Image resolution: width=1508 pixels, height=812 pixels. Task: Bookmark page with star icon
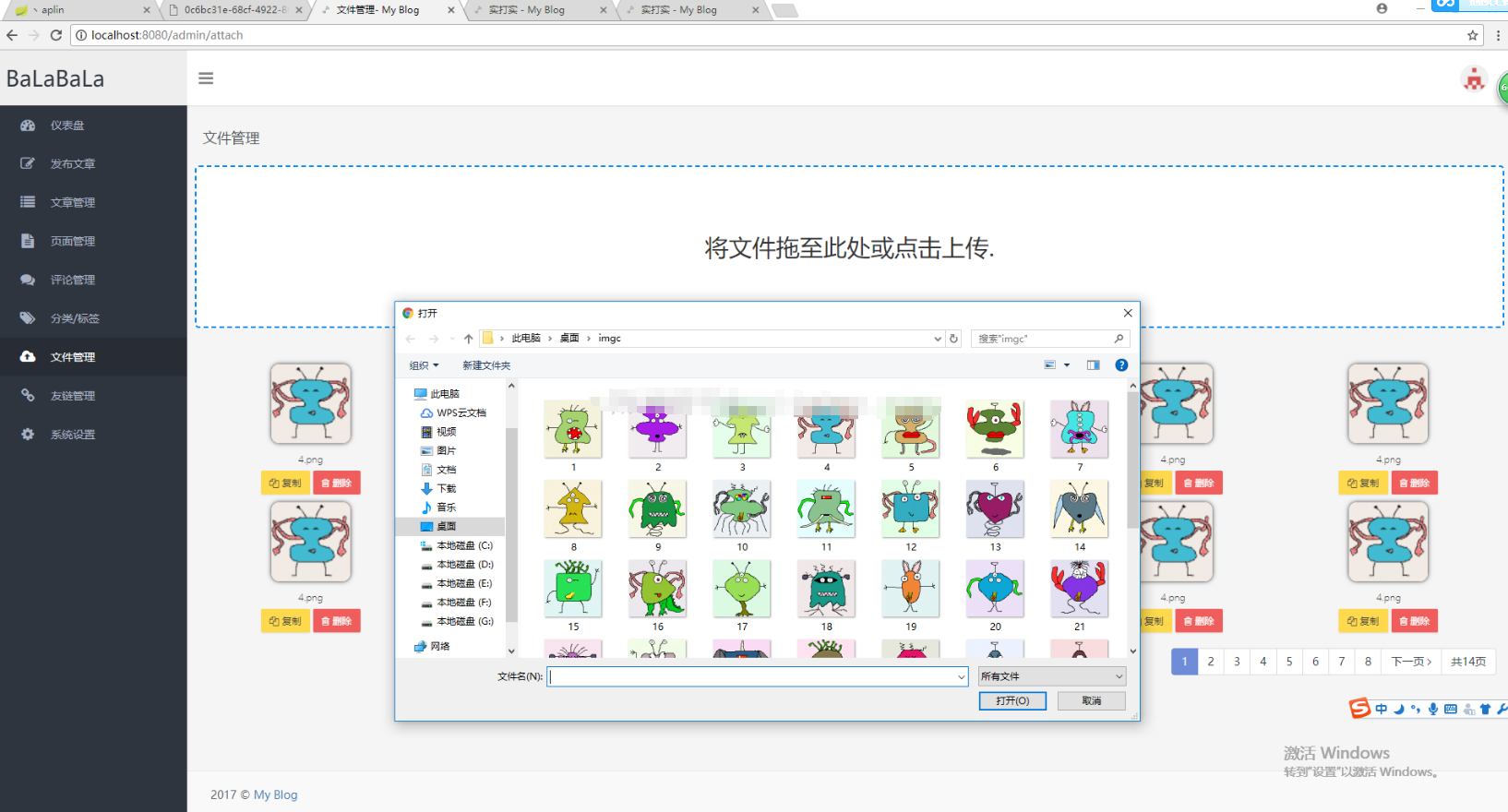coord(1473,35)
